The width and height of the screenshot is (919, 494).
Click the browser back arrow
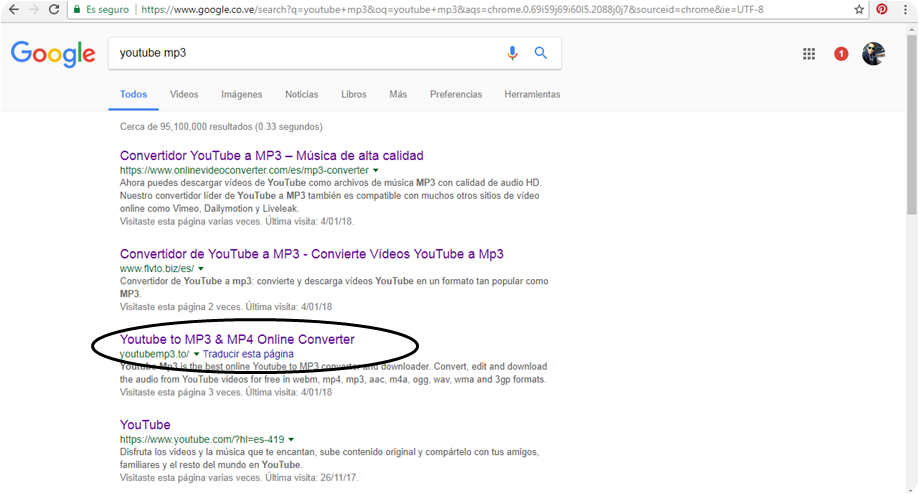click(13, 9)
